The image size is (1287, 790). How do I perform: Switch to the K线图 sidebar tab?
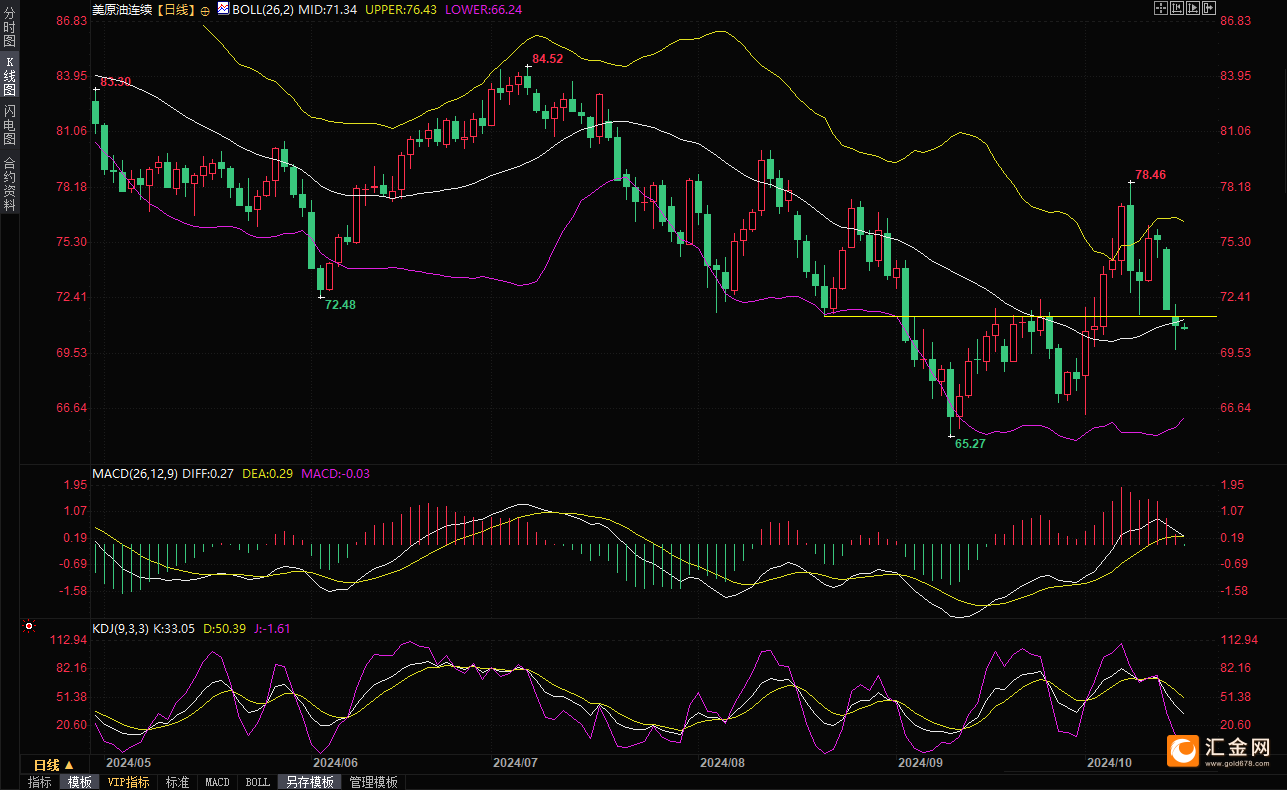(9, 76)
